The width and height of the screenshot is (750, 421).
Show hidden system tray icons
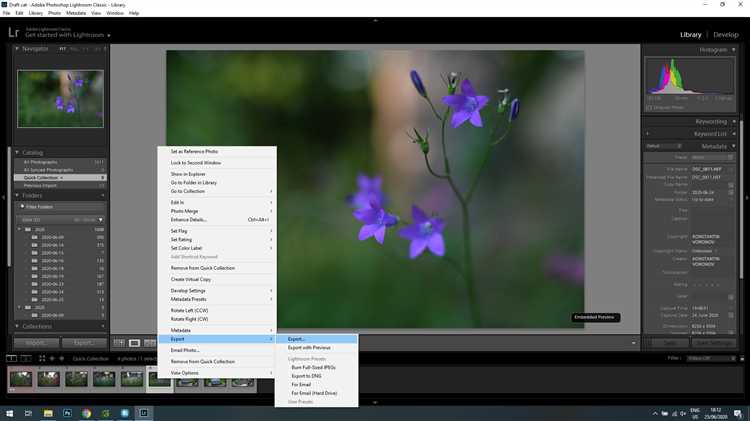point(655,414)
